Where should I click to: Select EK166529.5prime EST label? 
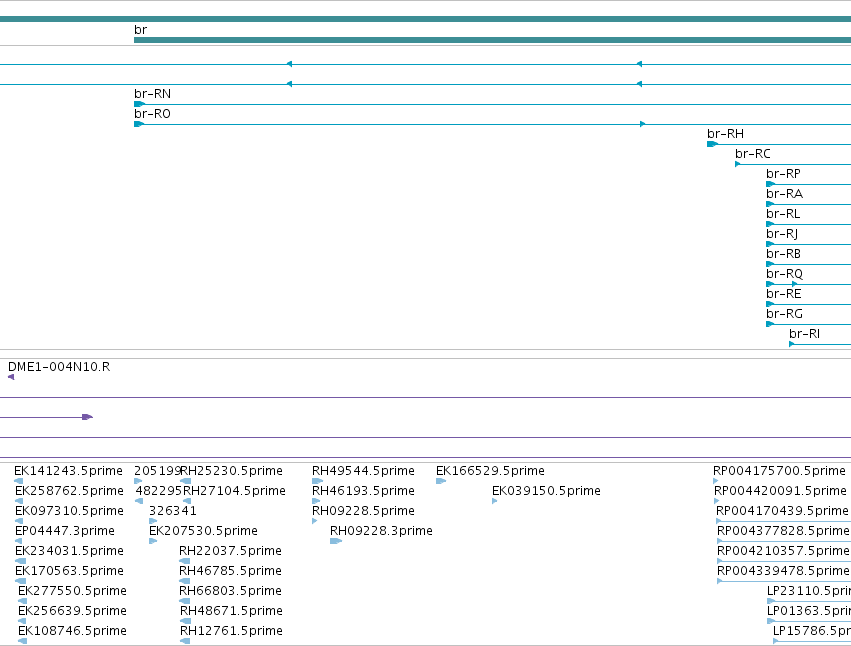tap(490, 471)
